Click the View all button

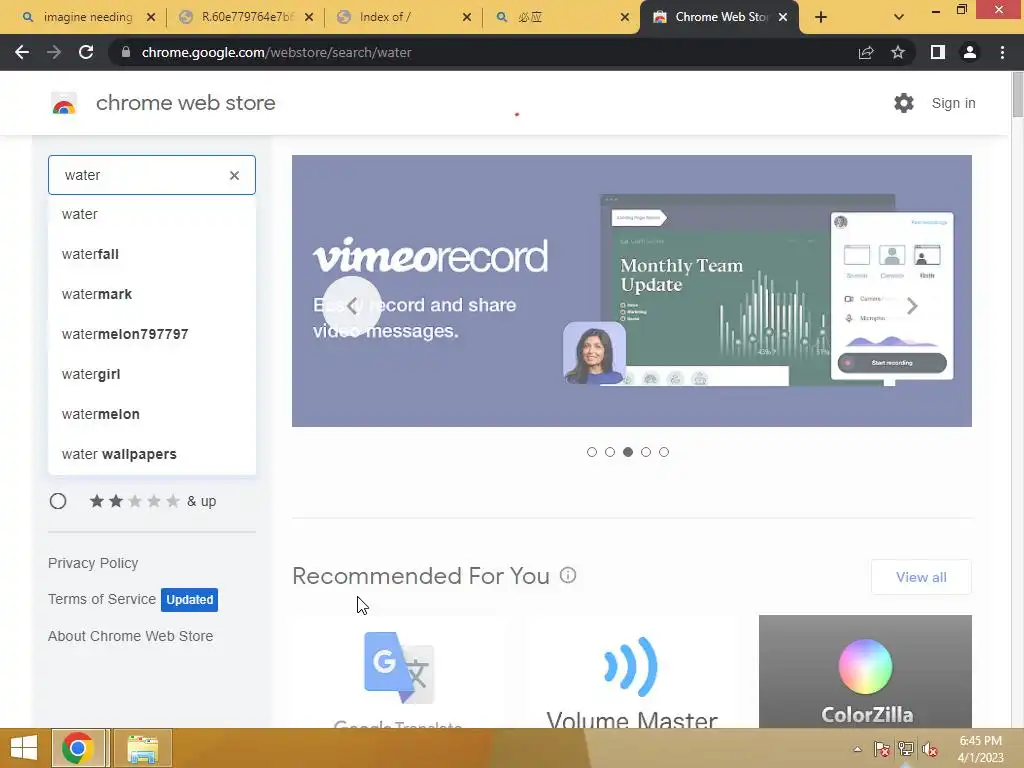[x=921, y=577]
